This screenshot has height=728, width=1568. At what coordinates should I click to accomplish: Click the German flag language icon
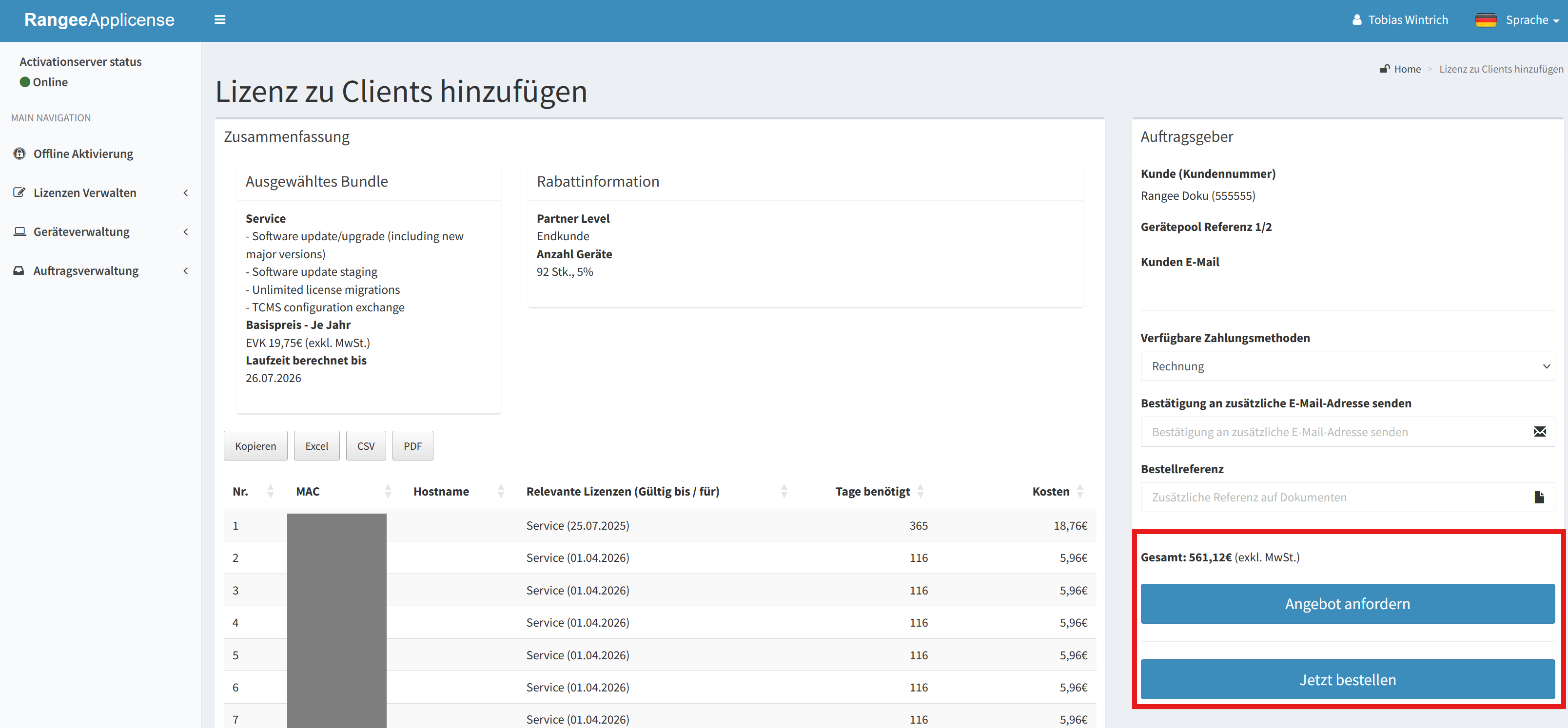pos(1485,20)
